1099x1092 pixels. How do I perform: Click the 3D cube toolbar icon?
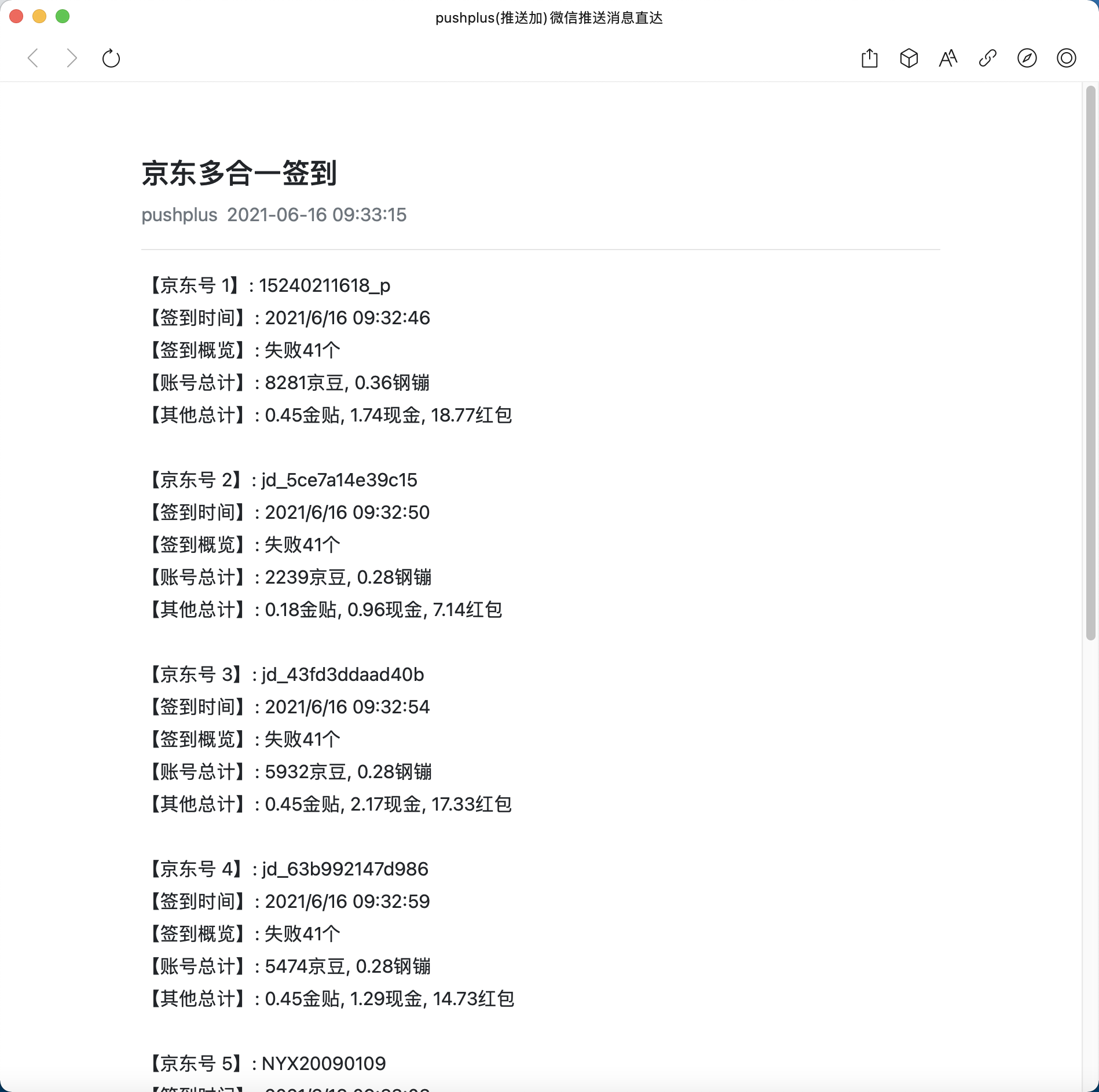909,58
